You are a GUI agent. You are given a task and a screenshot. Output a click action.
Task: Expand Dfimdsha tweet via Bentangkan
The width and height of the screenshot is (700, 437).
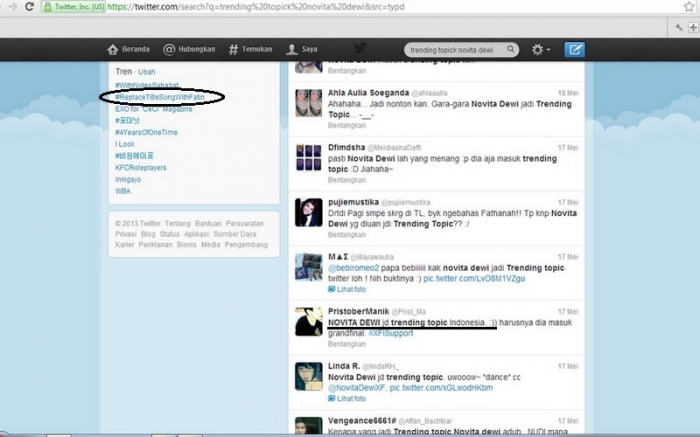coord(347,180)
